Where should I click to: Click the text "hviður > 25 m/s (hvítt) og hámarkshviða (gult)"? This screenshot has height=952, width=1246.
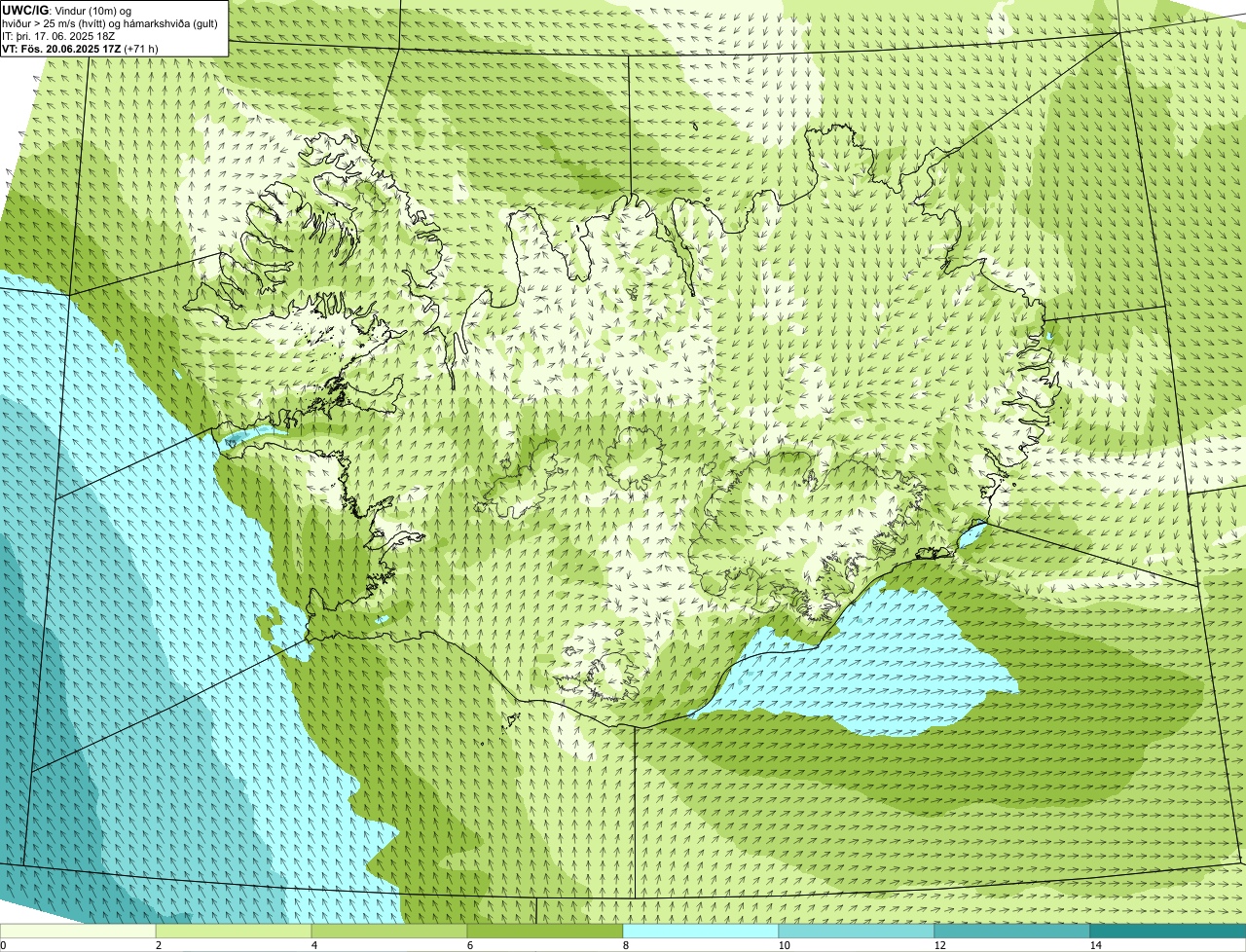click(109, 23)
